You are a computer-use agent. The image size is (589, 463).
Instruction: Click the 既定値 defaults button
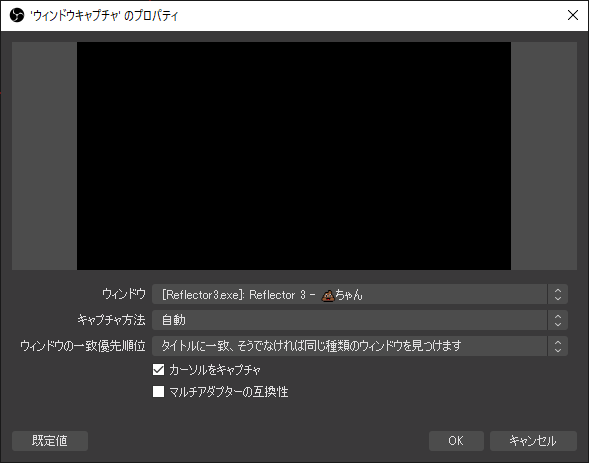pyautogui.click(x=50, y=441)
